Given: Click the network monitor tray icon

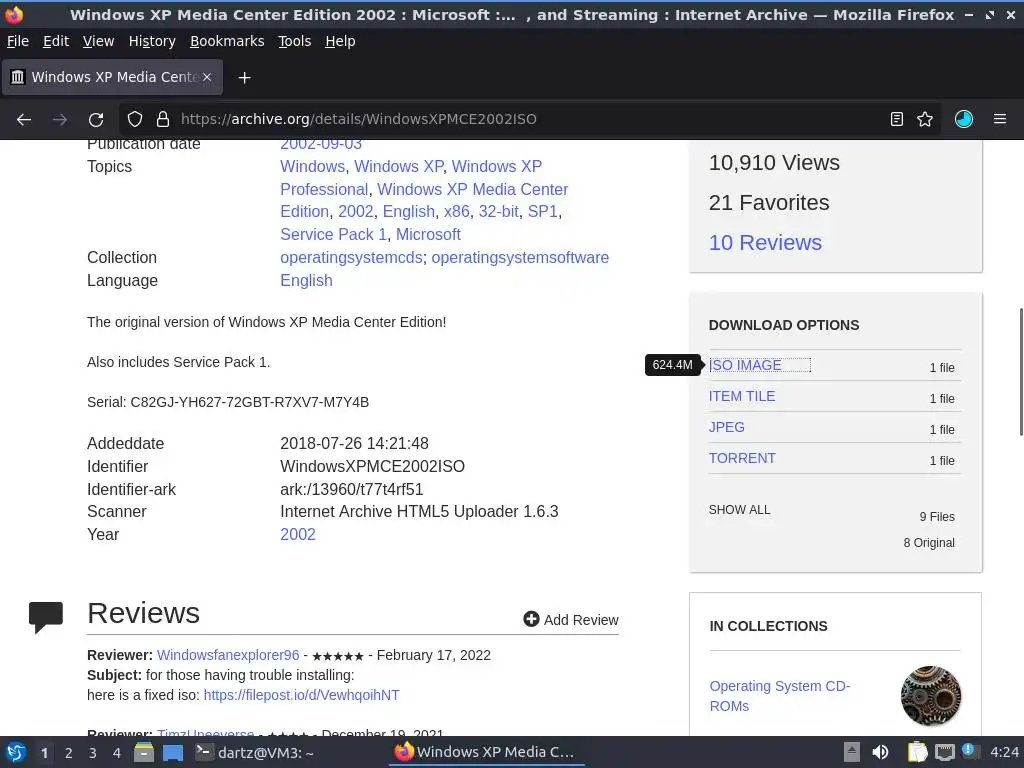Looking at the screenshot, I should coord(944,752).
